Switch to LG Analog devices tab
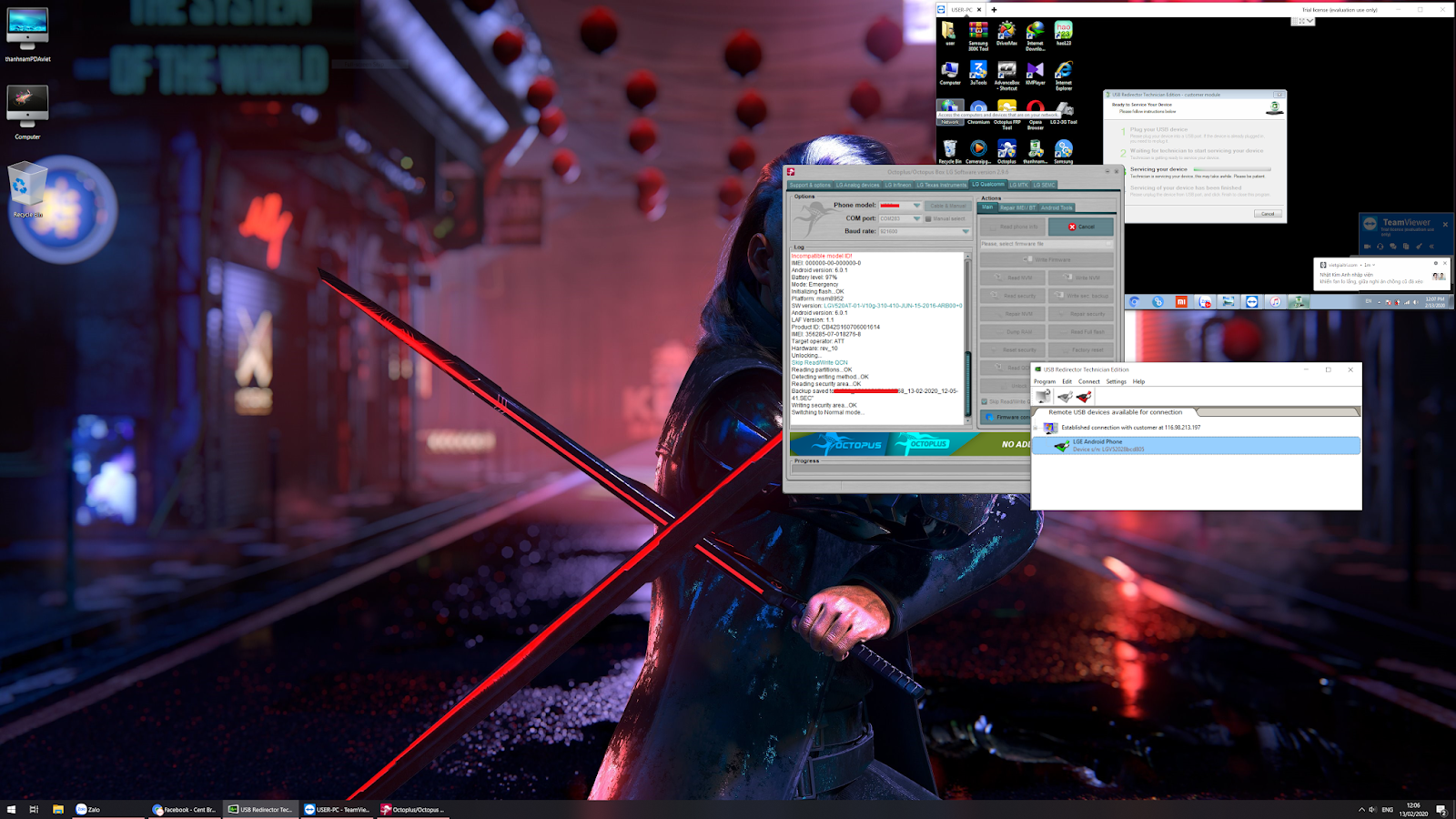Screen dimensions: 1456x819 click(857, 185)
